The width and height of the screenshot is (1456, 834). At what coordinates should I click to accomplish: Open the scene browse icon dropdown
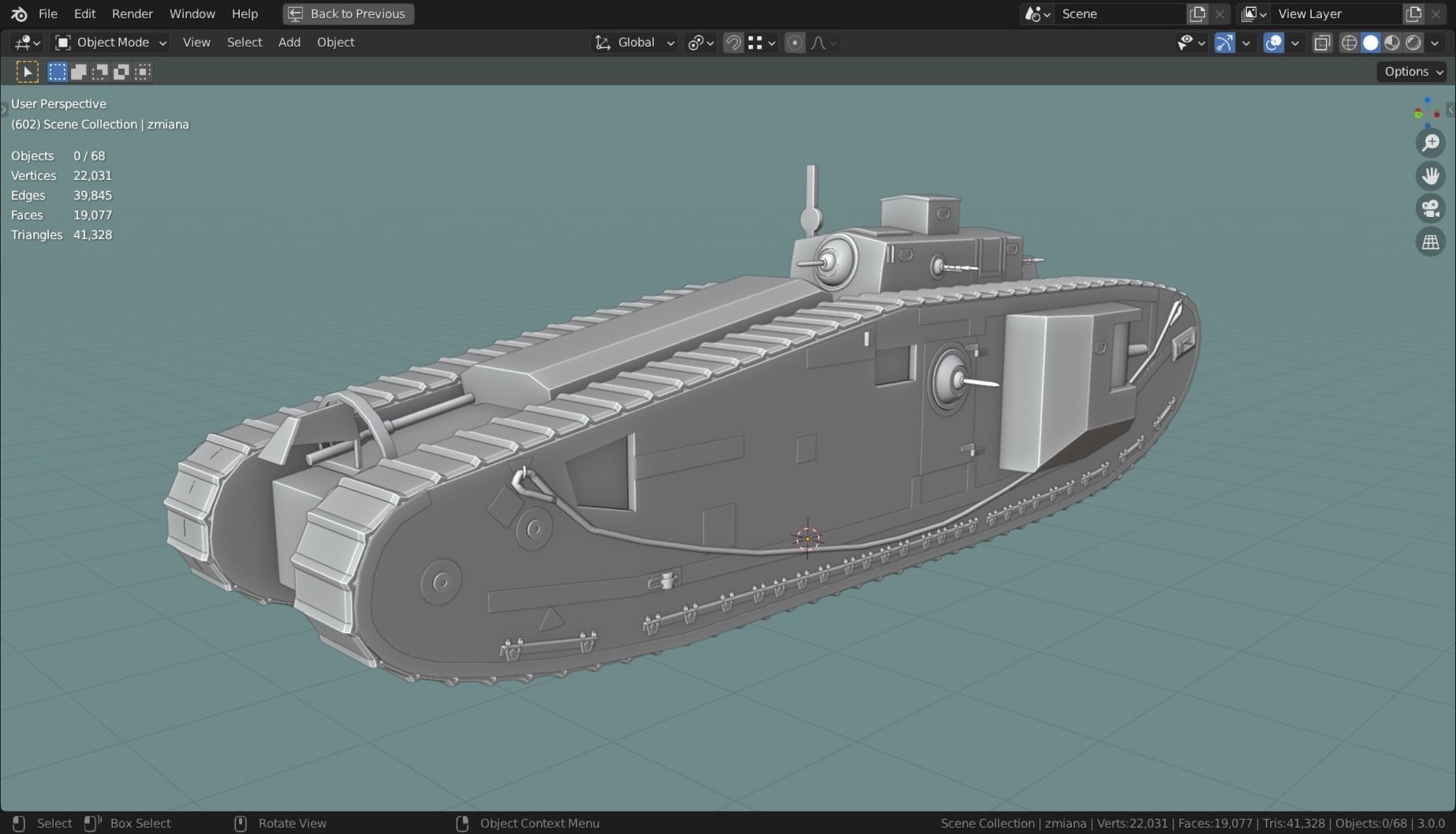pos(1036,14)
